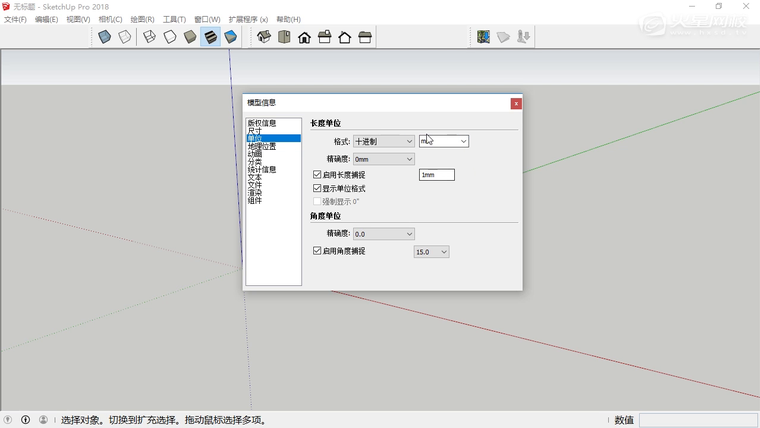Select 地理位置 in the model info list
The width and height of the screenshot is (760, 428).
(x=262, y=146)
